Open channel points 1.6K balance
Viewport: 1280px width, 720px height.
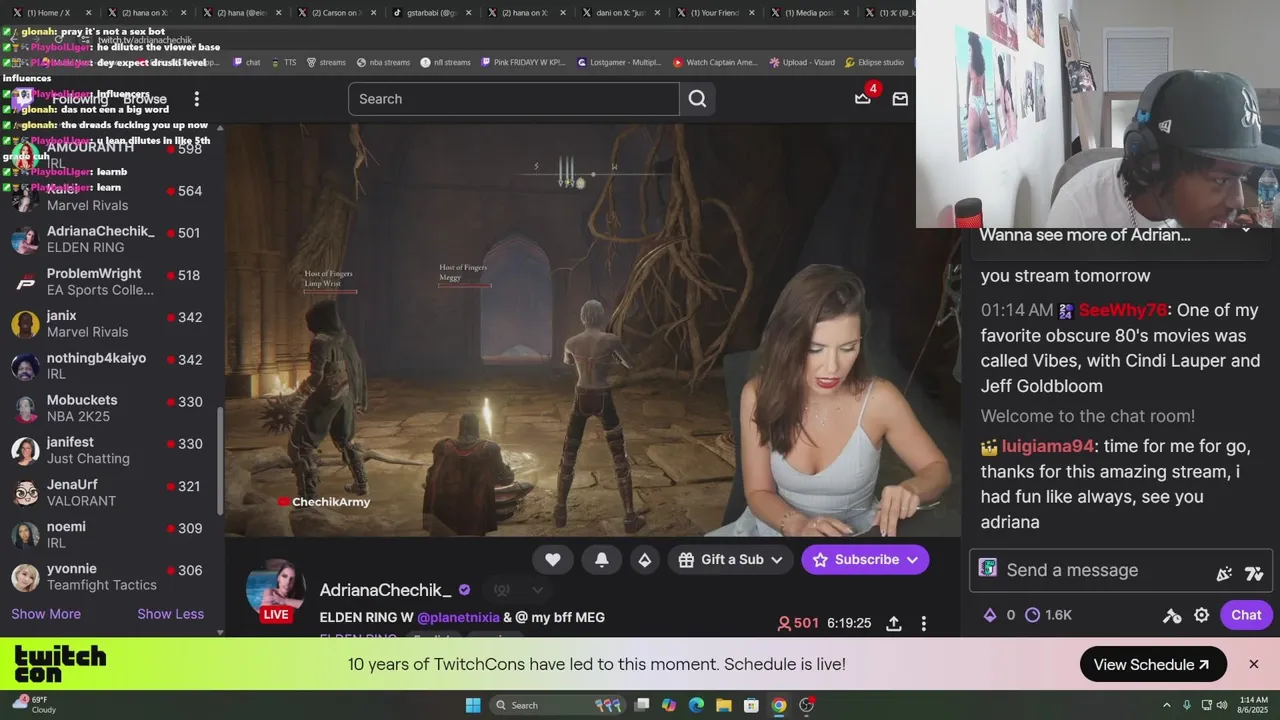tap(1048, 615)
